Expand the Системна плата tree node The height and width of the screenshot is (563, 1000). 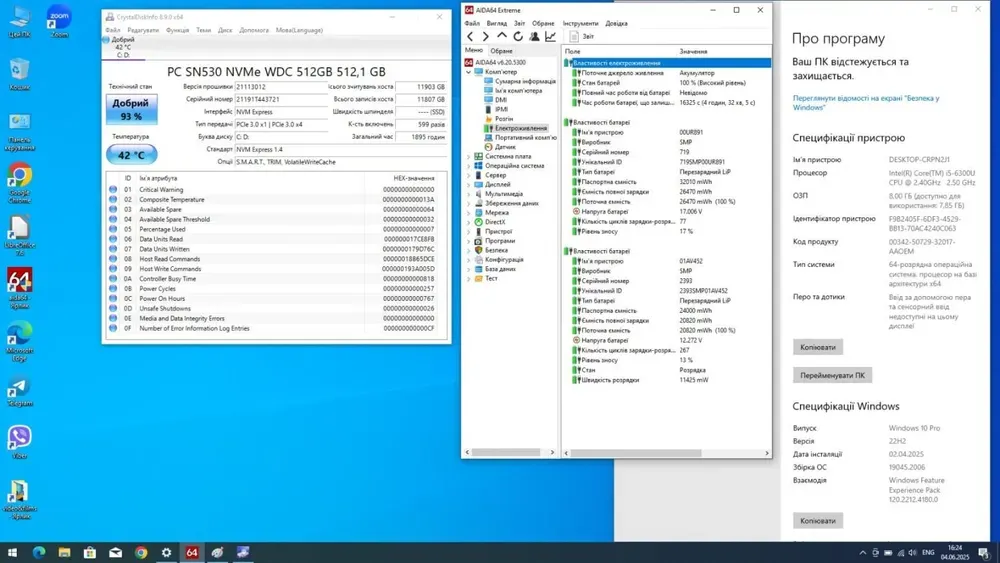(469, 157)
